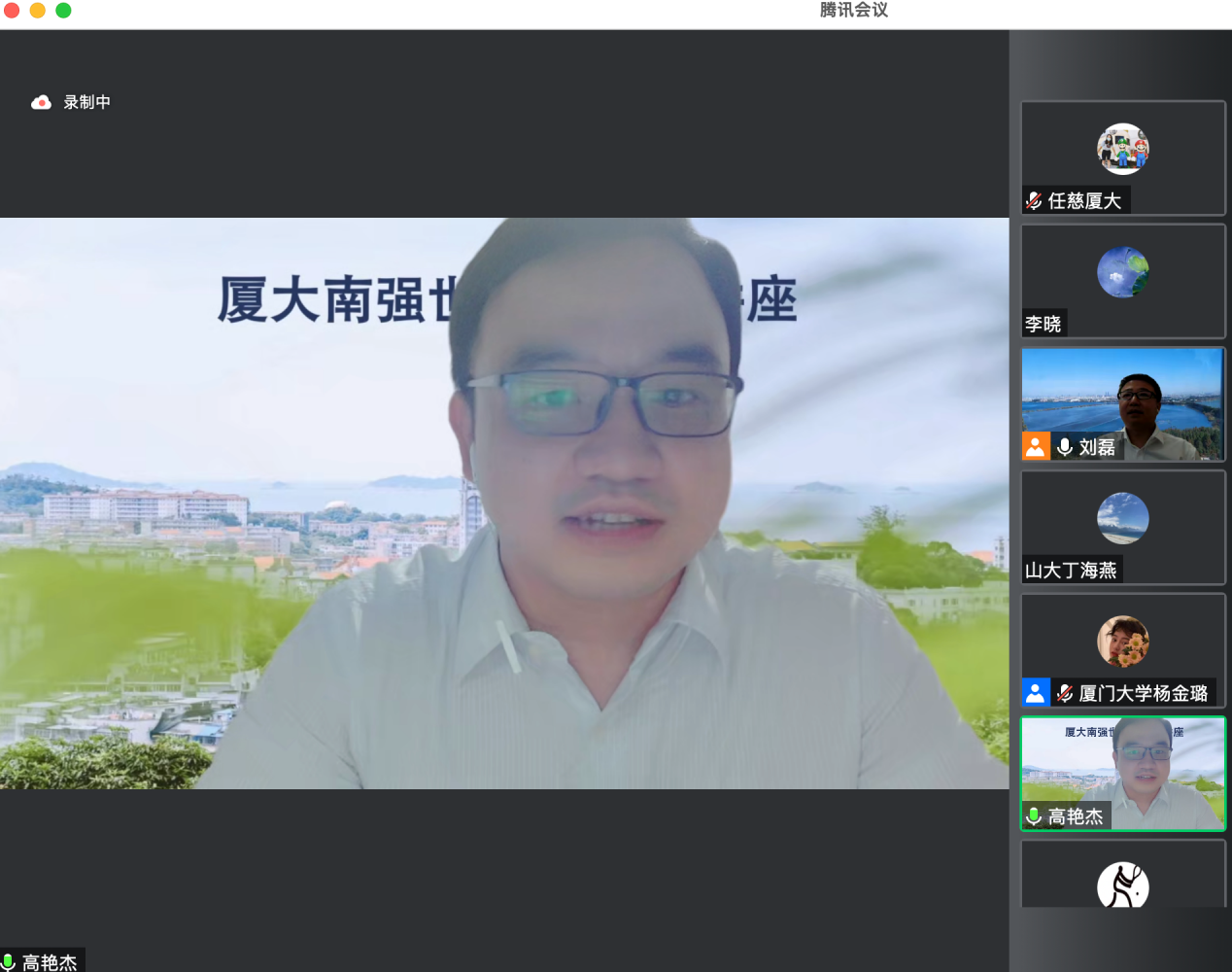Click muted microphone icon beside 厦门大学杨金璐
The image size is (1232, 972).
click(1065, 693)
